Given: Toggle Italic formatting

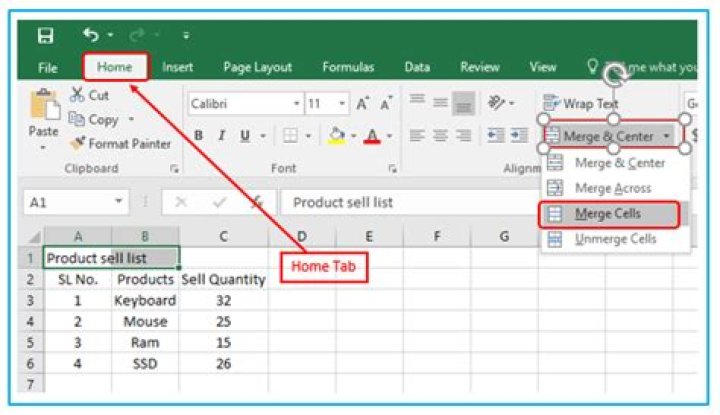Looking at the screenshot, I should tap(222, 136).
